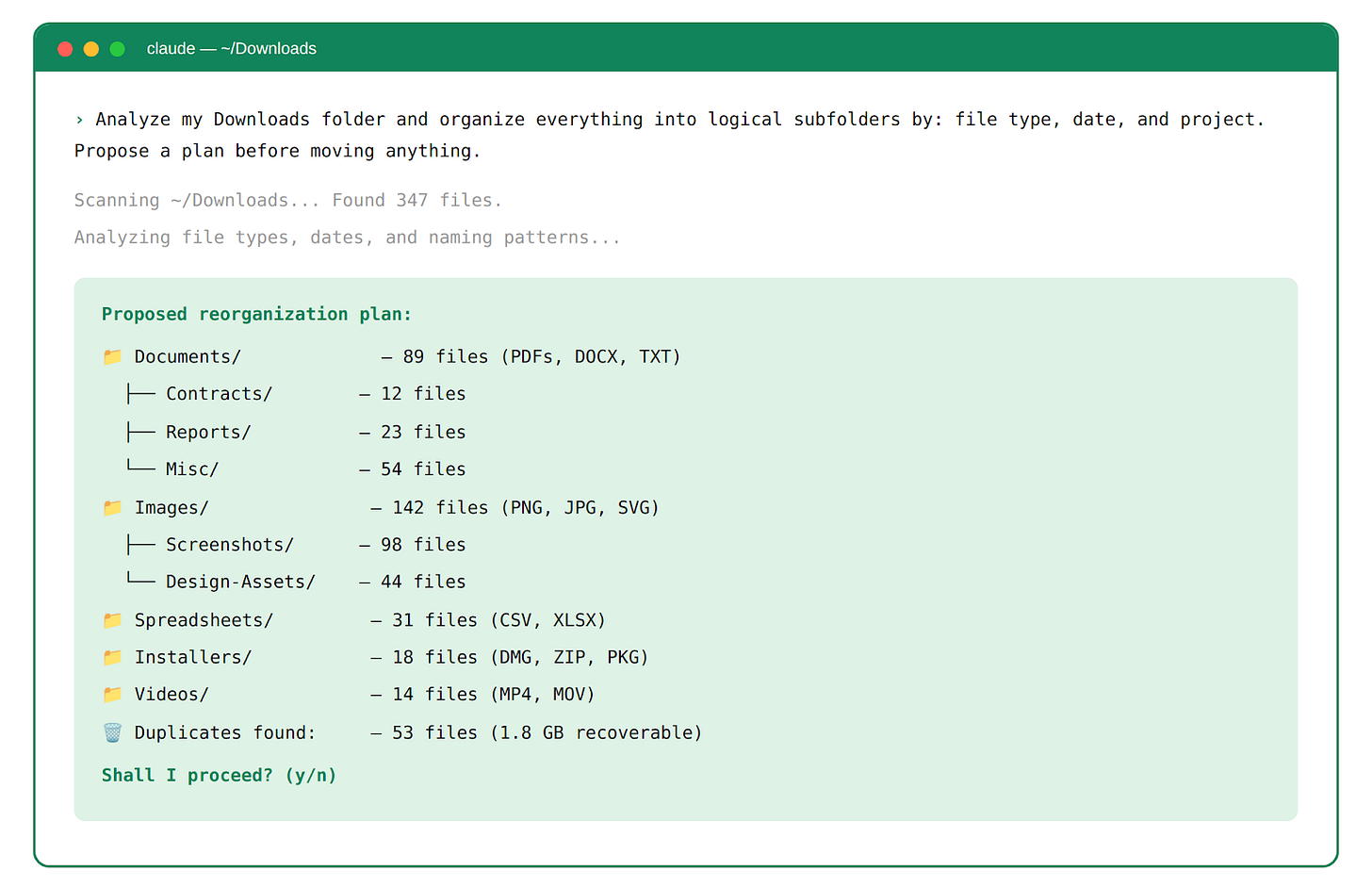Screen dimensions: 1372x887
Task: Select the Design-Assets/ subfolder entry
Action: coord(240,582)
